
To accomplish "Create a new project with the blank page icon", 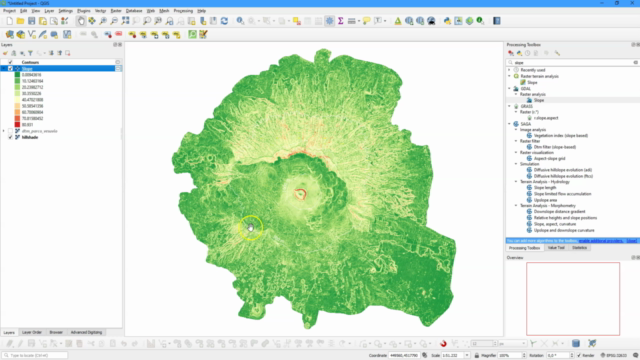I will (9, 21).
